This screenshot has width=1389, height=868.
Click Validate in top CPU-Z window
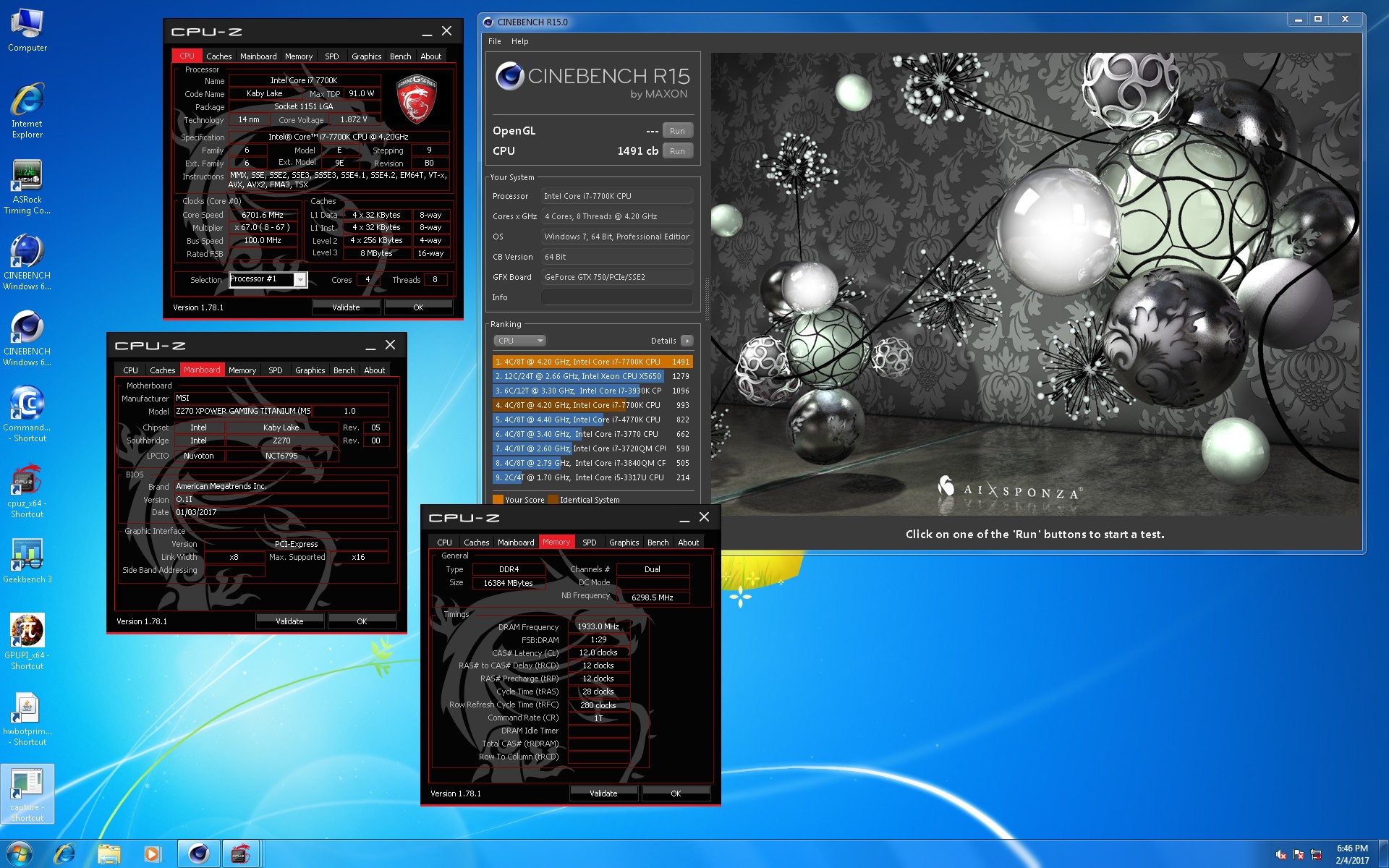[x=346, y=307]
